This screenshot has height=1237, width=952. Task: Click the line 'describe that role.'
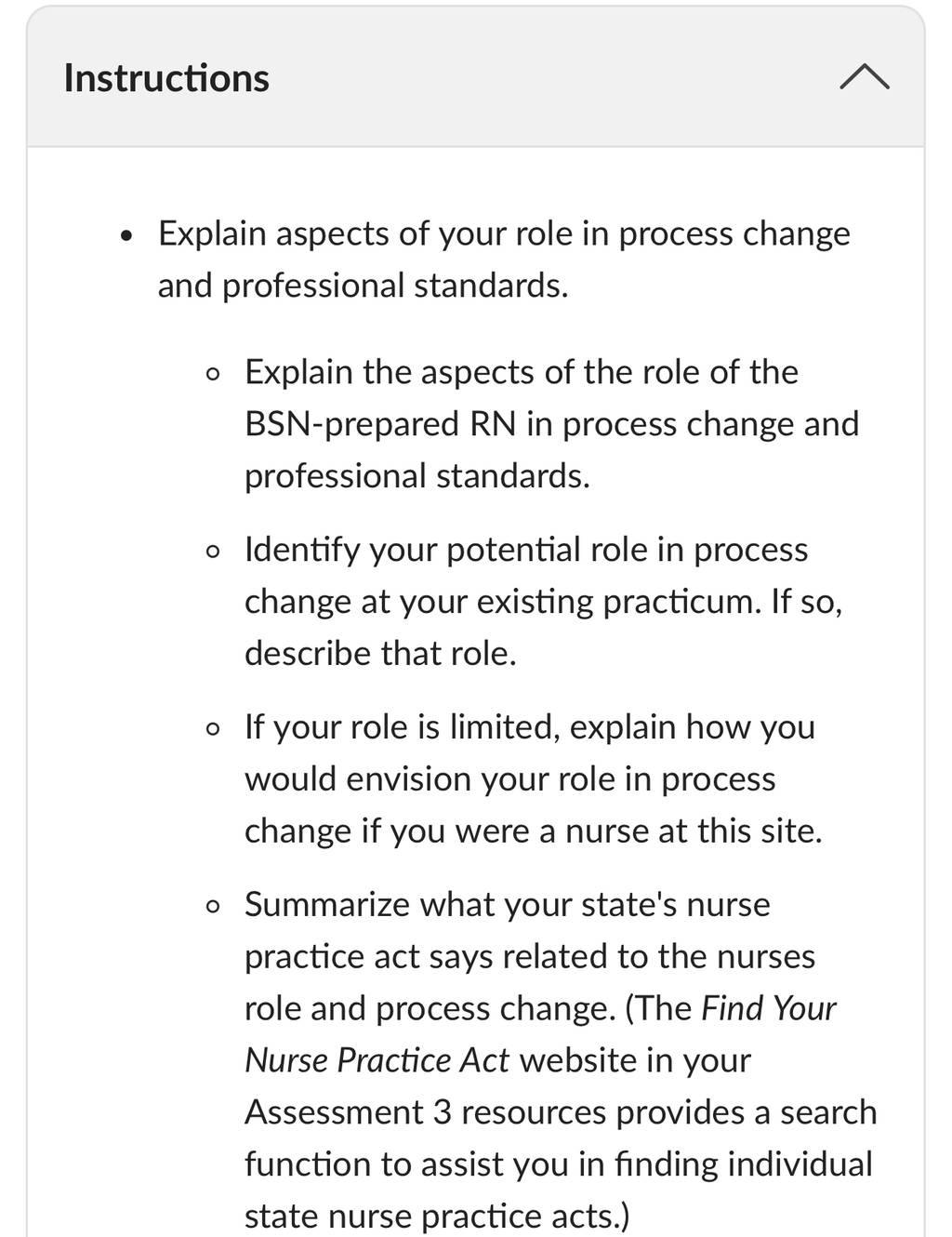[380, 653]
